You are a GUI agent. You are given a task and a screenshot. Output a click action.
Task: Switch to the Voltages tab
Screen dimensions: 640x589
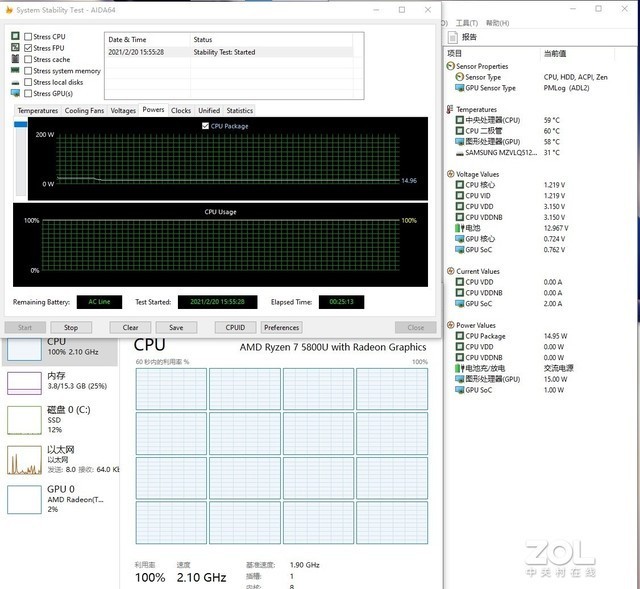tap(123, 111)
